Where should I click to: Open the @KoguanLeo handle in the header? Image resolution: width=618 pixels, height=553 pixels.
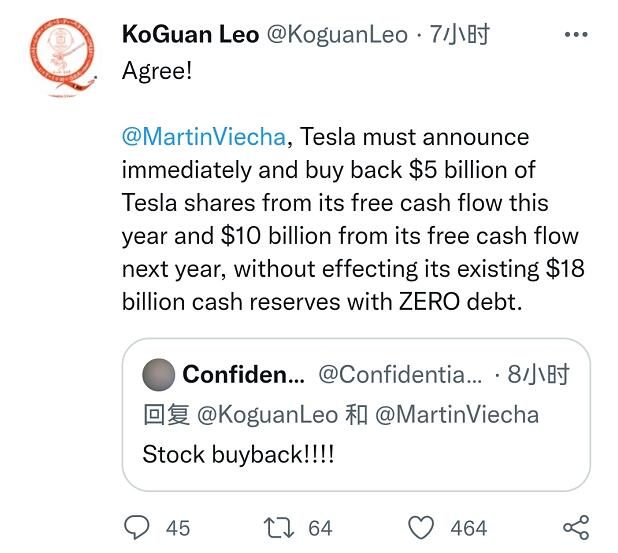[332, 35]
